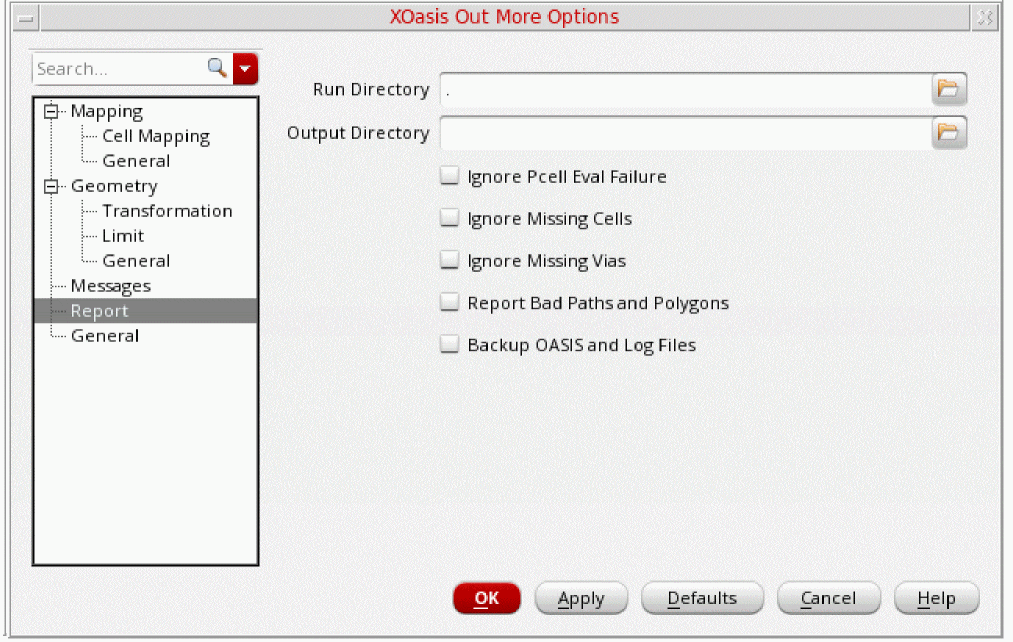
Task: Select General under Geometry
Action: pos(136,262)
